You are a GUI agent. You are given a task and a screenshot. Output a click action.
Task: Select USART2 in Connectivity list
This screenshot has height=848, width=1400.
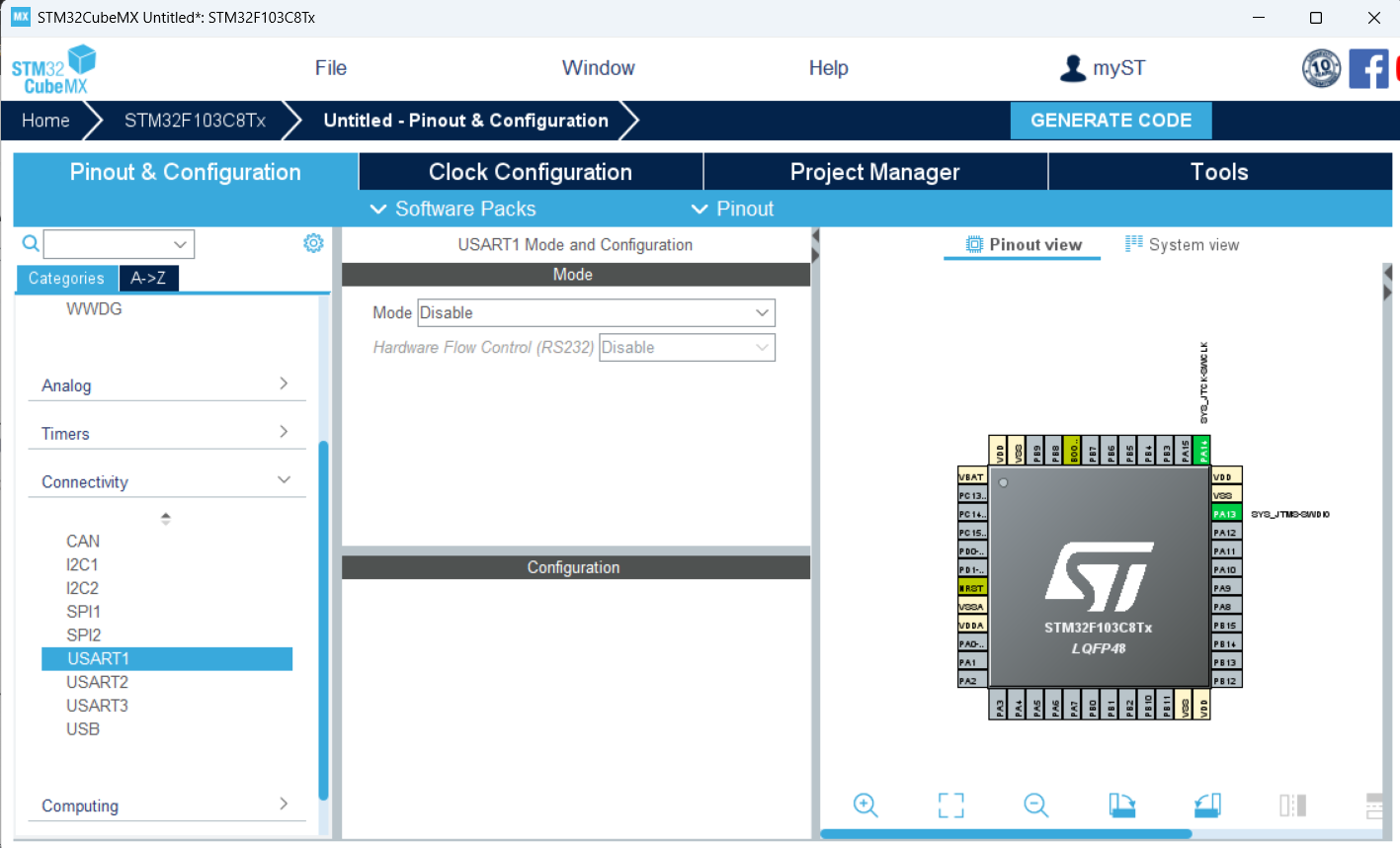97,682
